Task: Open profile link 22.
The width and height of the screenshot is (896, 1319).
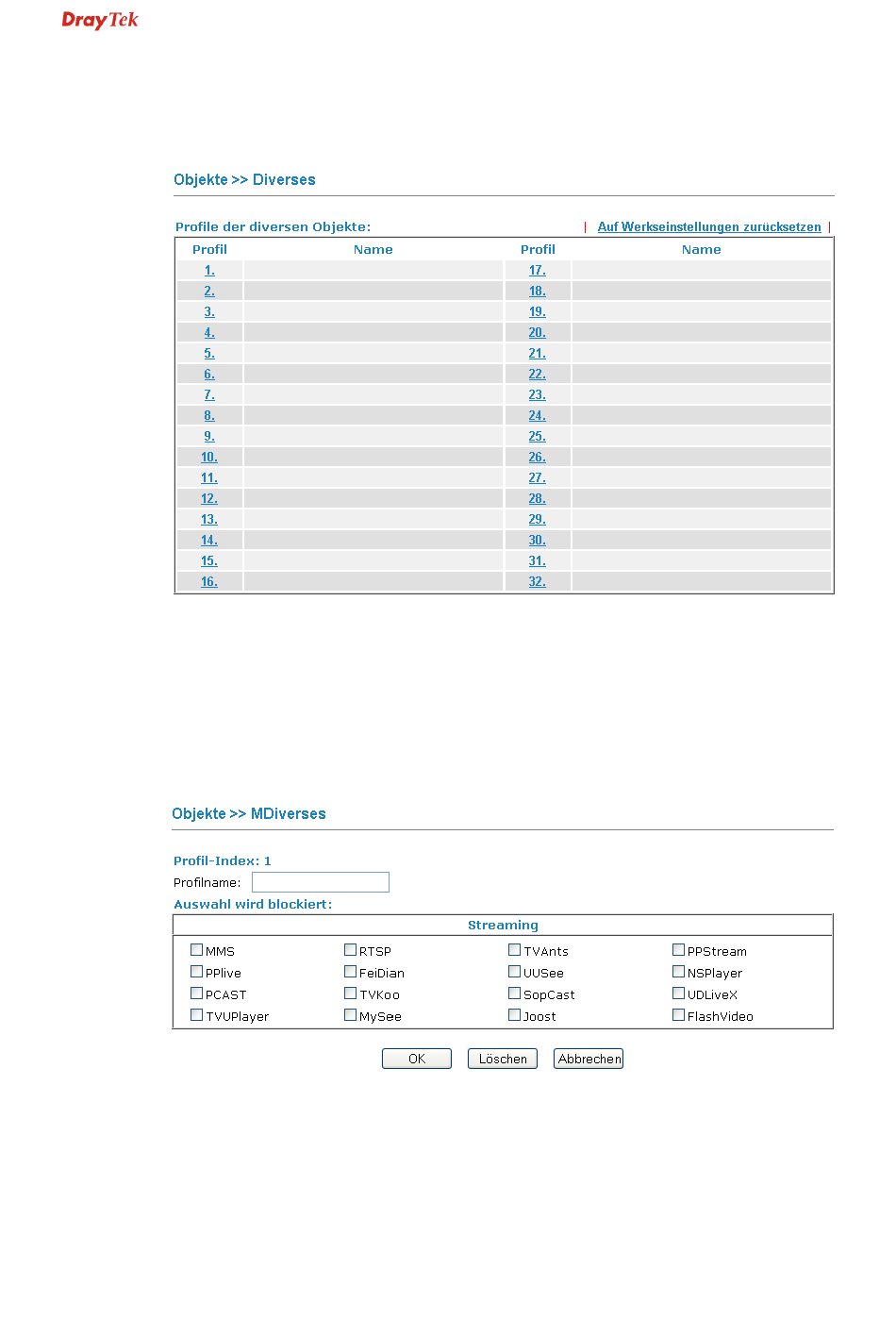Action: 538,375
